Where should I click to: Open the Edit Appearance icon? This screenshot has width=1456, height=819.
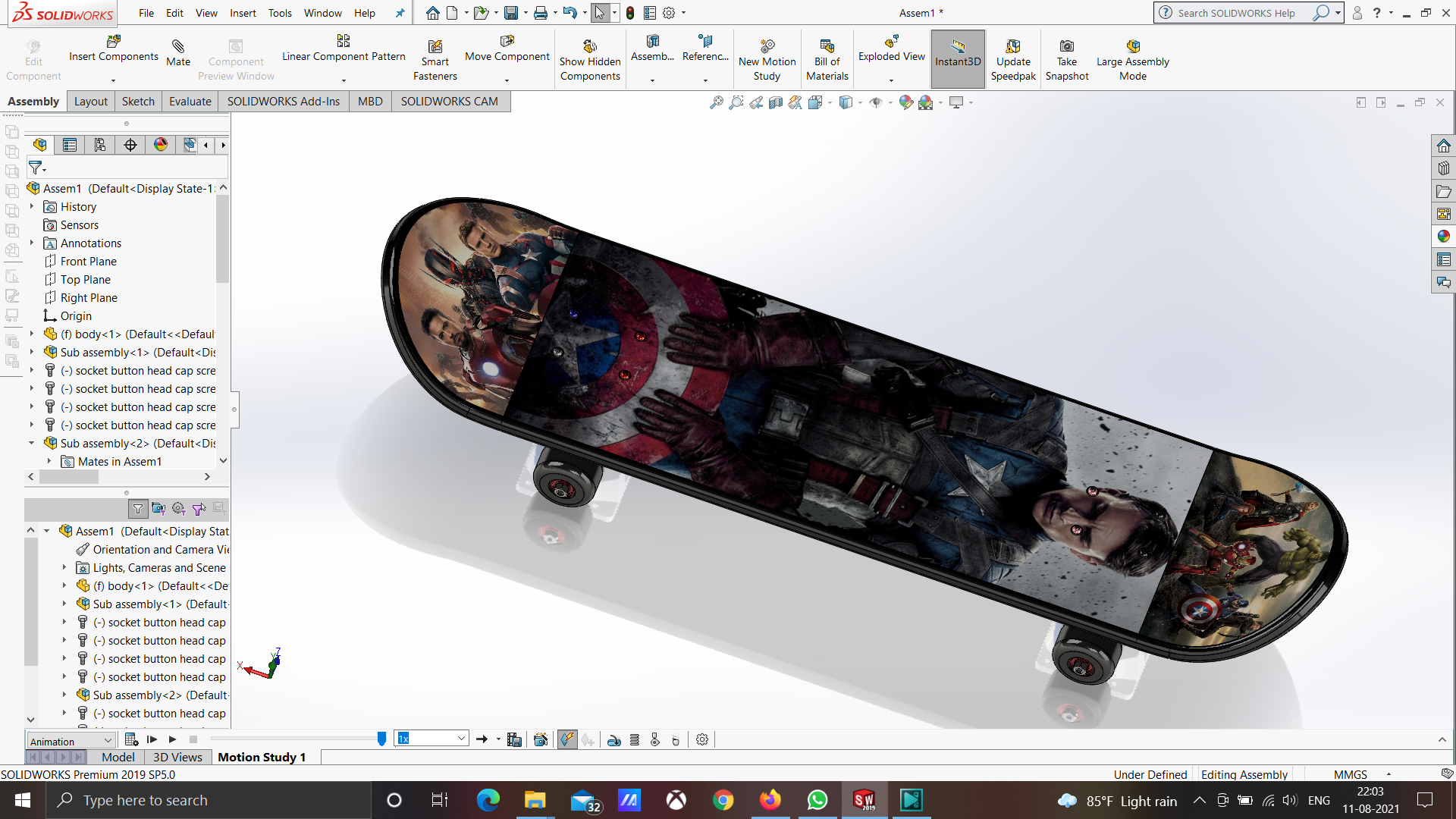click(x=905, y=102)
